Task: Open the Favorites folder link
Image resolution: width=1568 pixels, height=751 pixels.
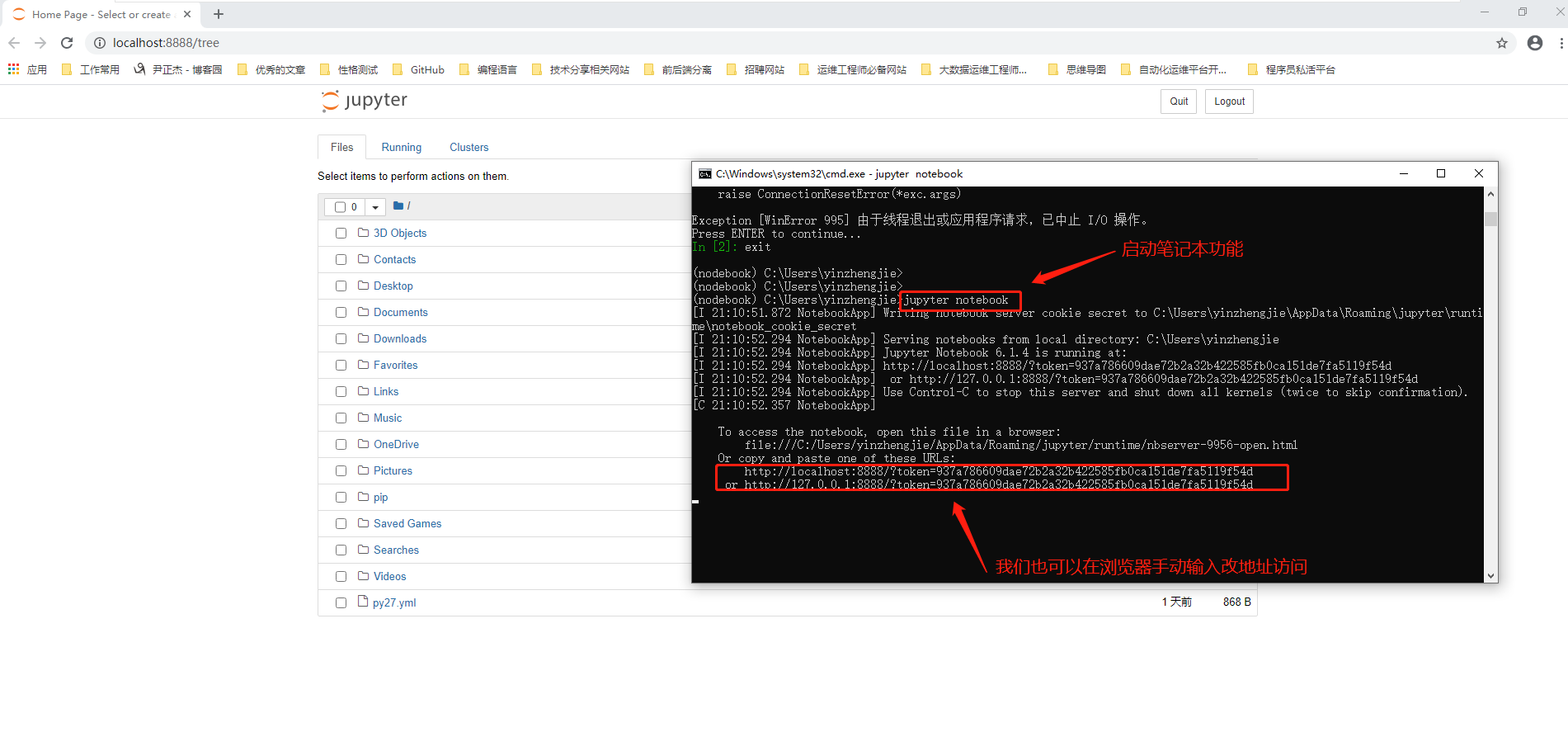Action: [x=395, y=365]
